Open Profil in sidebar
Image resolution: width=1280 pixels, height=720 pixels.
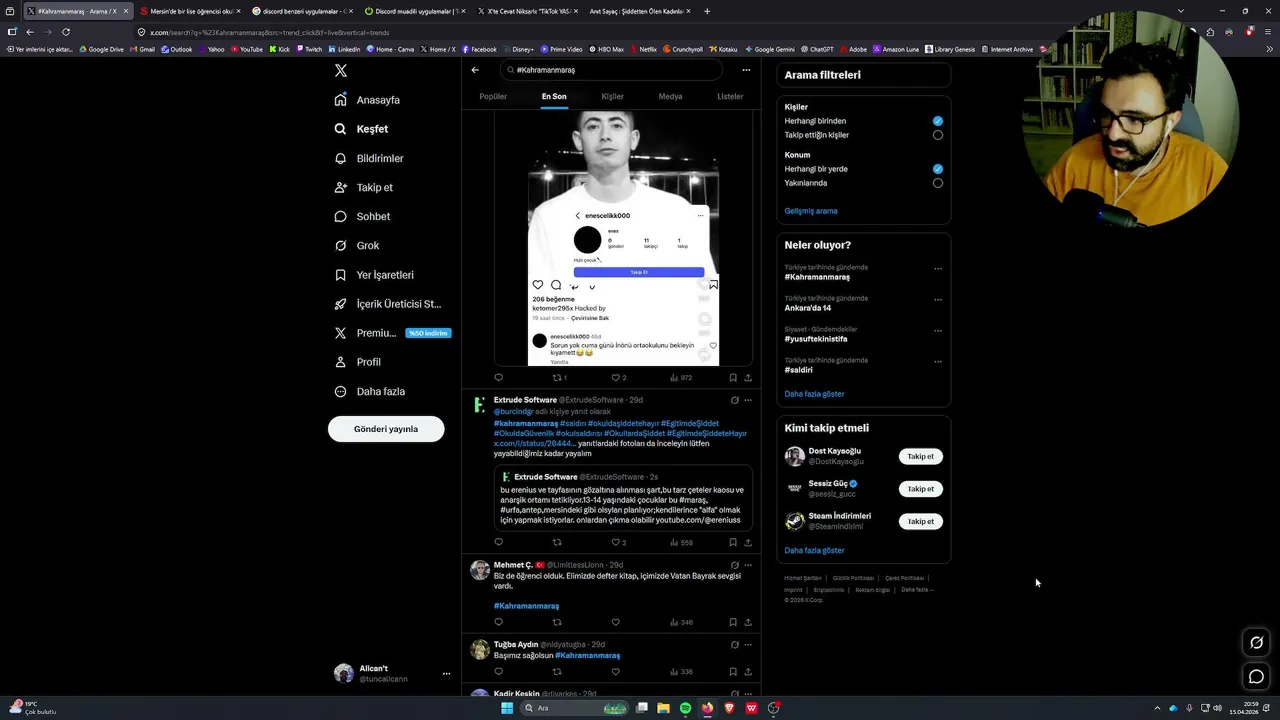pyautogui.click(x=358, y=362)
